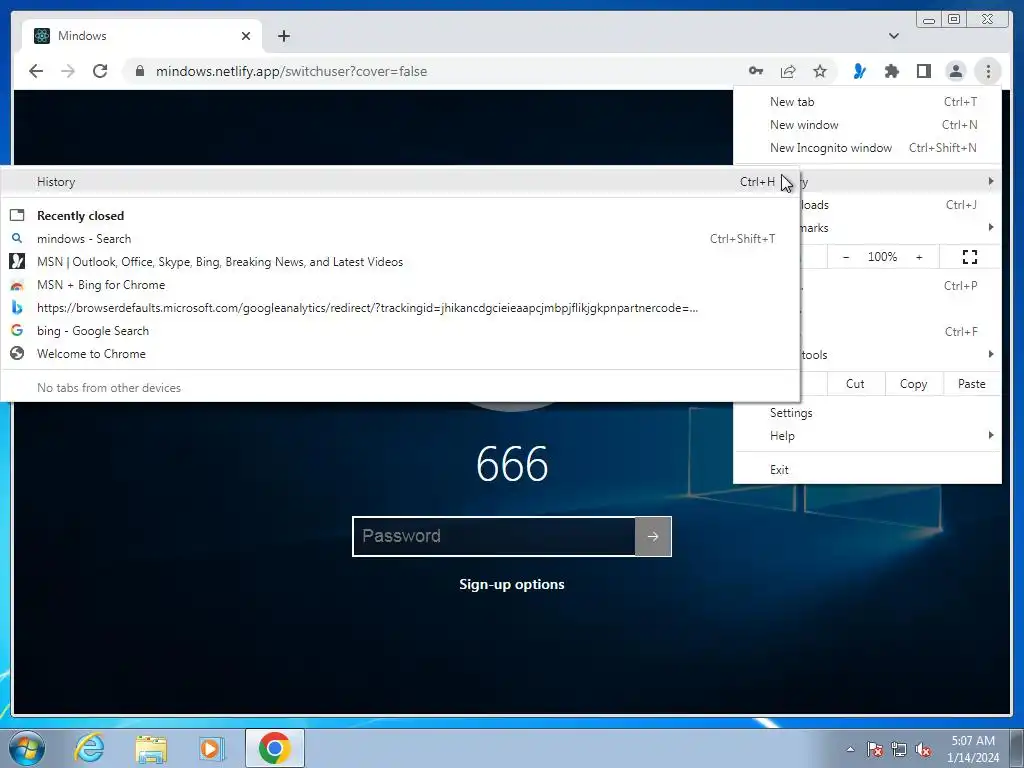
Task: Click the Chrome taskbar icon
Action: point(274,748)
